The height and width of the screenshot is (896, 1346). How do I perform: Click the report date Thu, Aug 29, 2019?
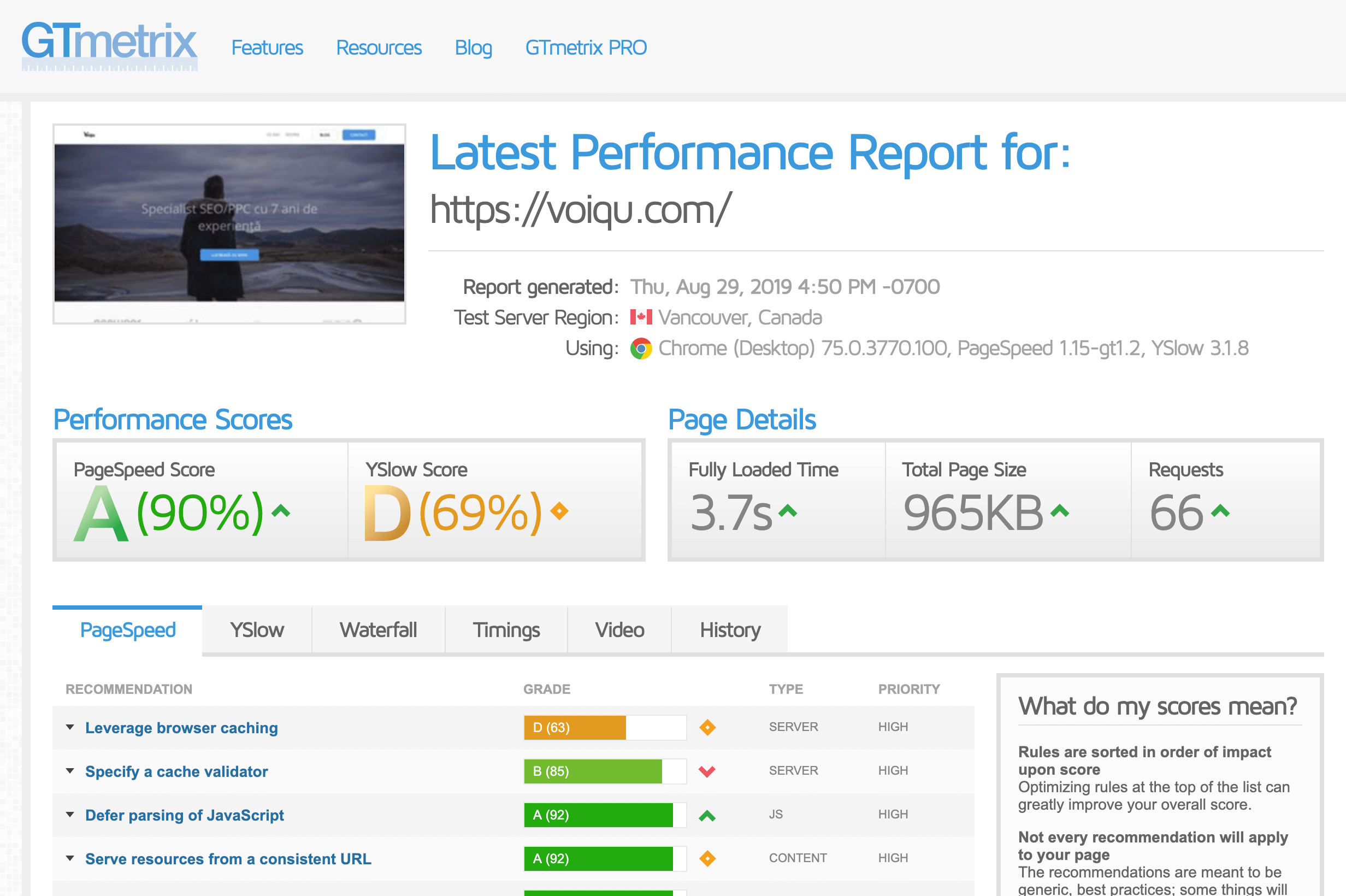click(785, 287)
